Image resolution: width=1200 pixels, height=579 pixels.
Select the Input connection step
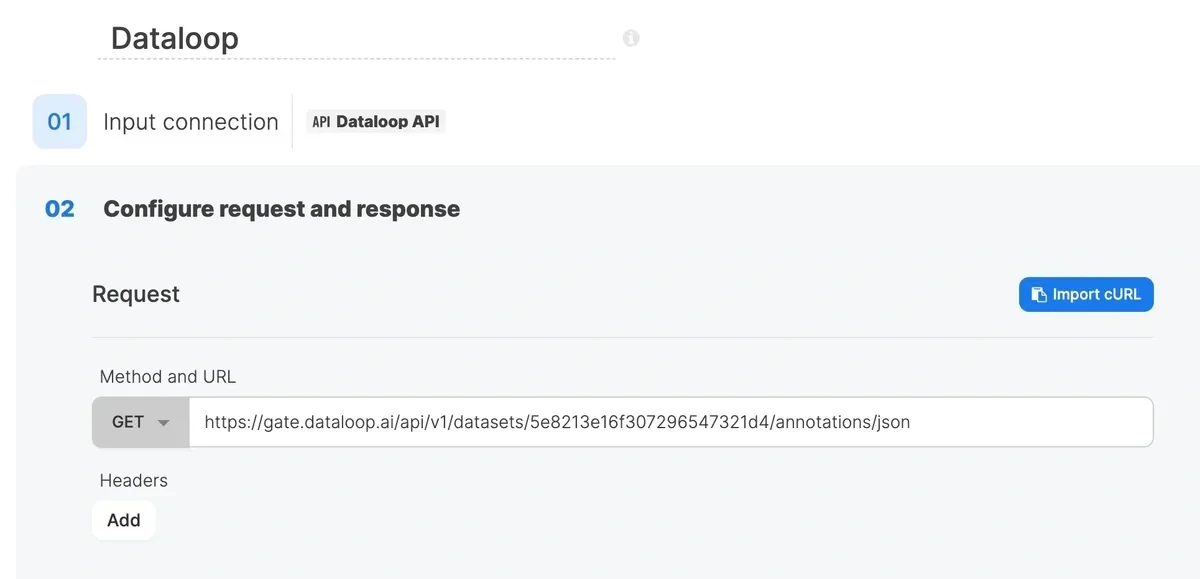coord(190,121)
